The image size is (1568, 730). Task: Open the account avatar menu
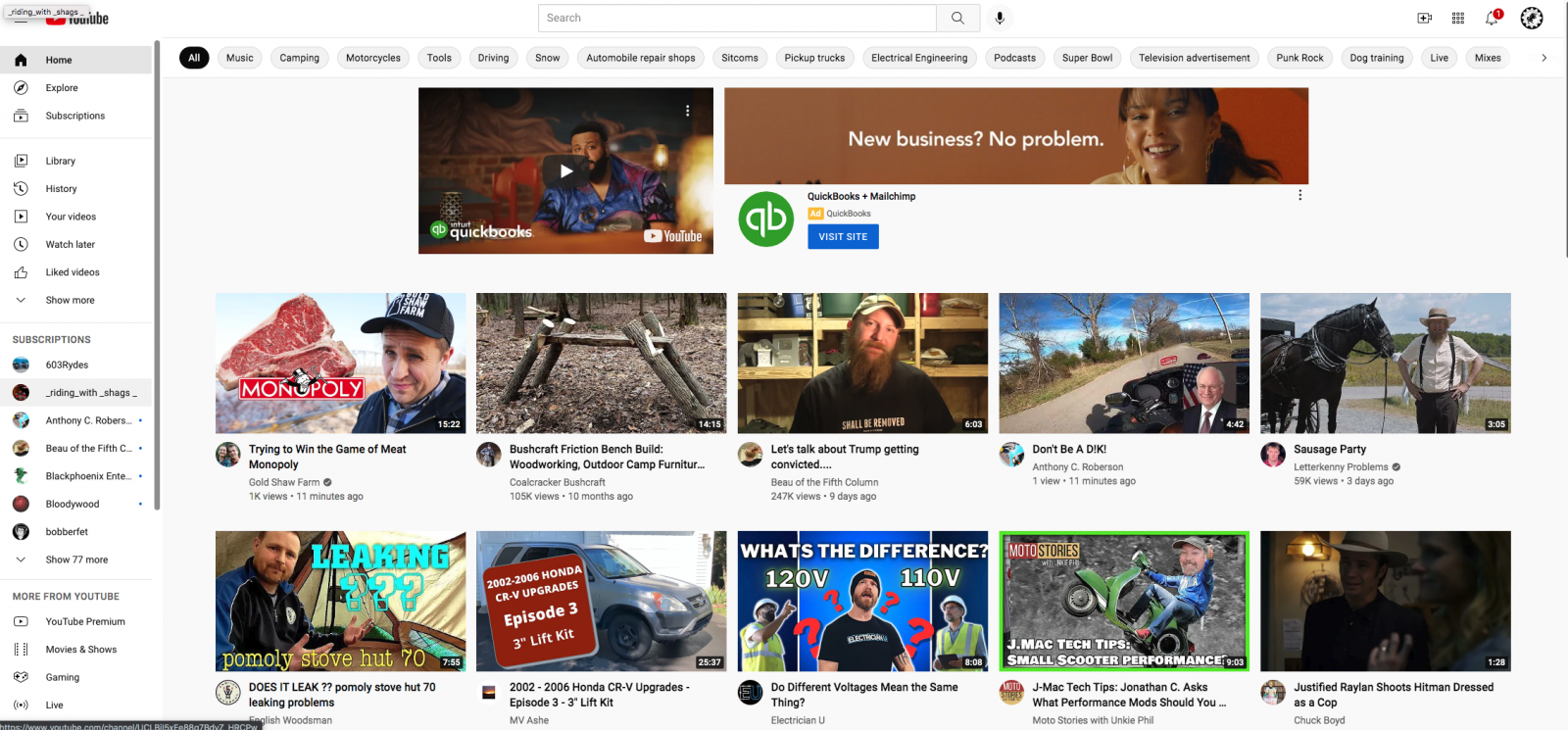(x=1531, y=18)
